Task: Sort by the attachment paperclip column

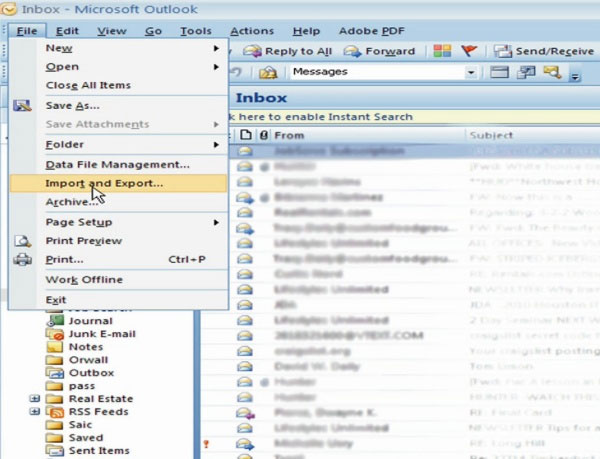Action: (264, 135)
